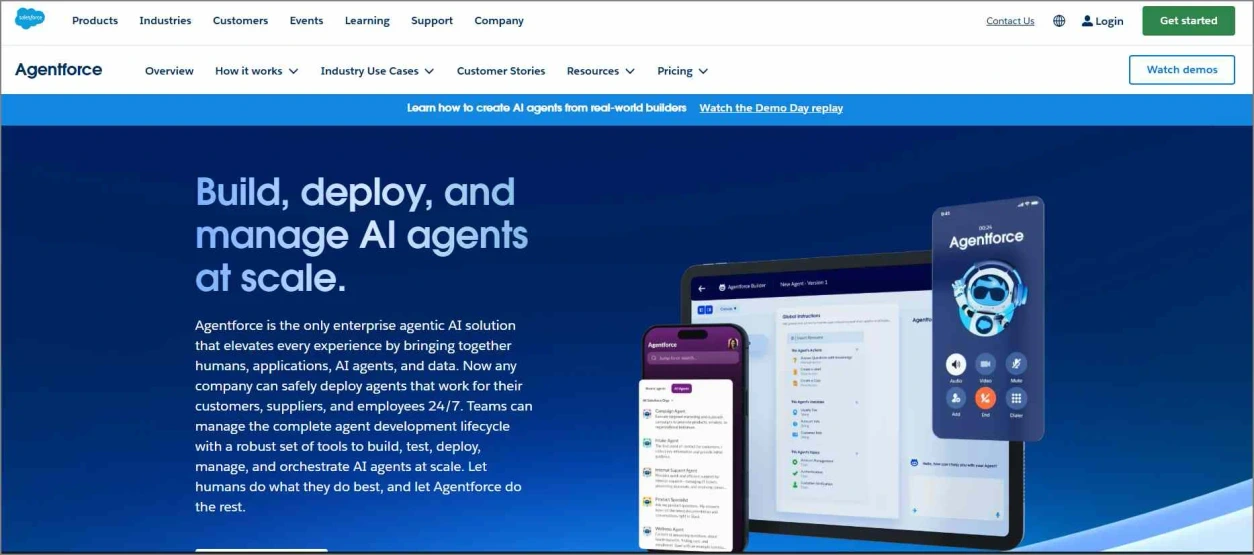Image resolution: width=1254 pixels, height=555 pixels.
Task: Expand the How it works dropdown
Action: click(x=256, y=71)
